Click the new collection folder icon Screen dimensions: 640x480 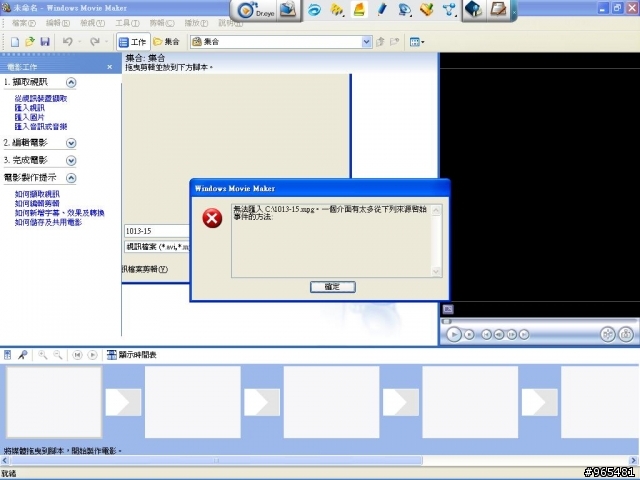[x=394, y=42]
